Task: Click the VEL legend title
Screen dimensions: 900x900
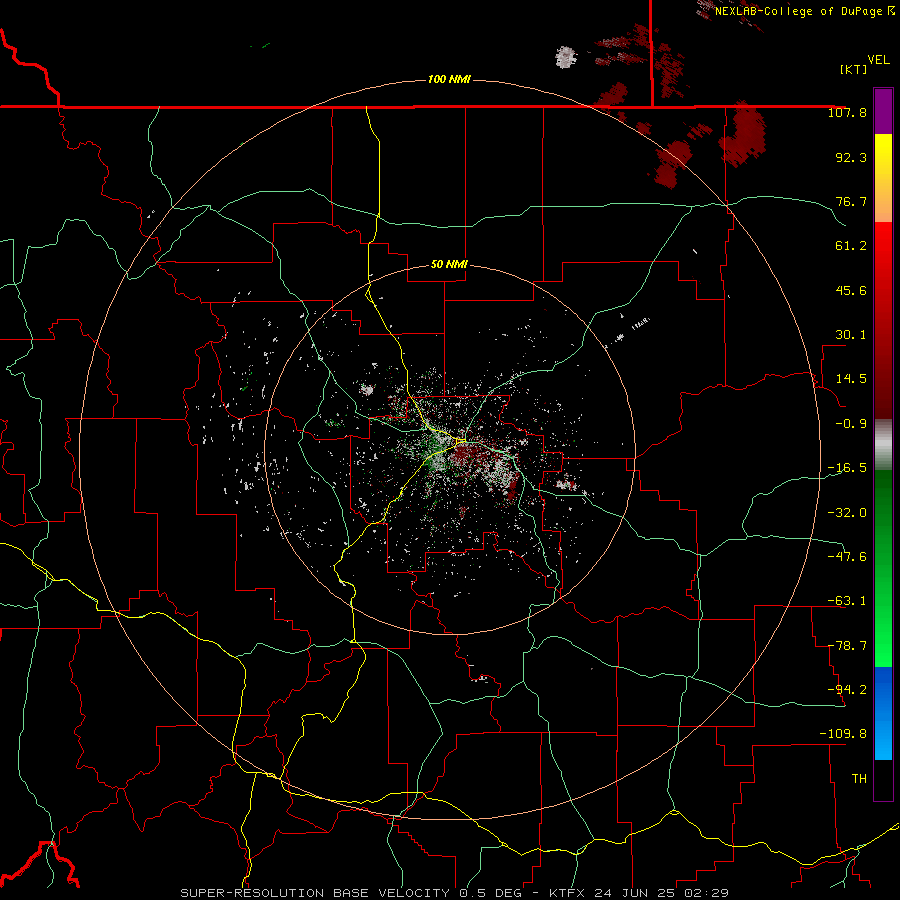Action: (x=878, y=60)
